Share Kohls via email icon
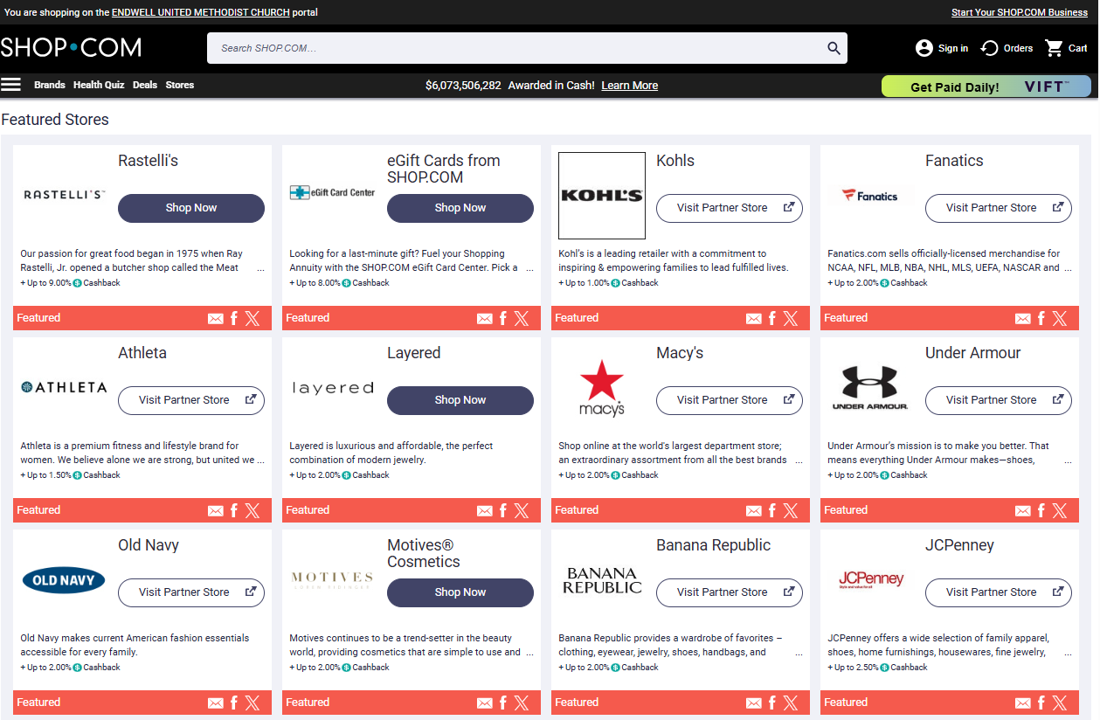The width and height of the screenshot is (1100, 720). click(x=753, y=319)
